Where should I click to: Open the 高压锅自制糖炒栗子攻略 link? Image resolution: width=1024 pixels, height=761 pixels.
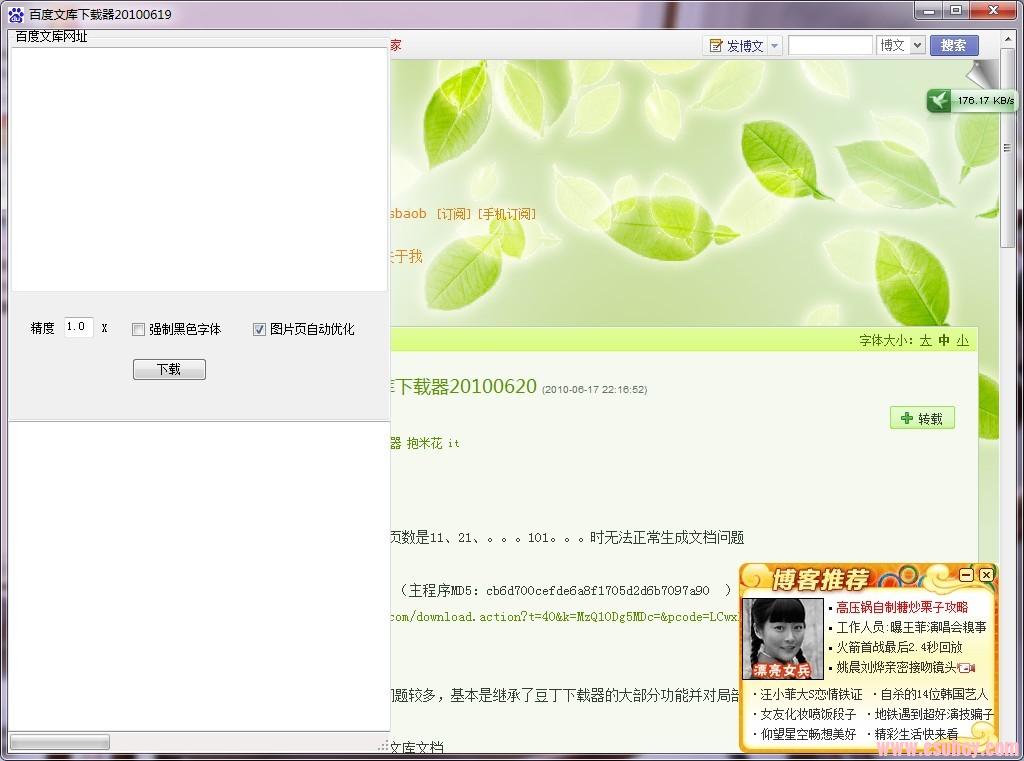point(902,607)
